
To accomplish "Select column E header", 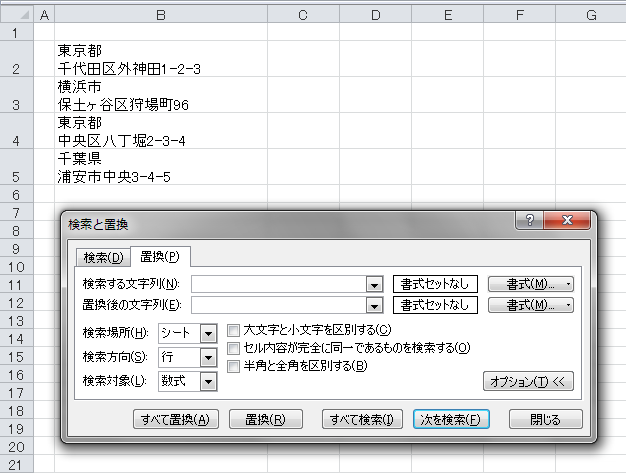I will coord(448,15).
